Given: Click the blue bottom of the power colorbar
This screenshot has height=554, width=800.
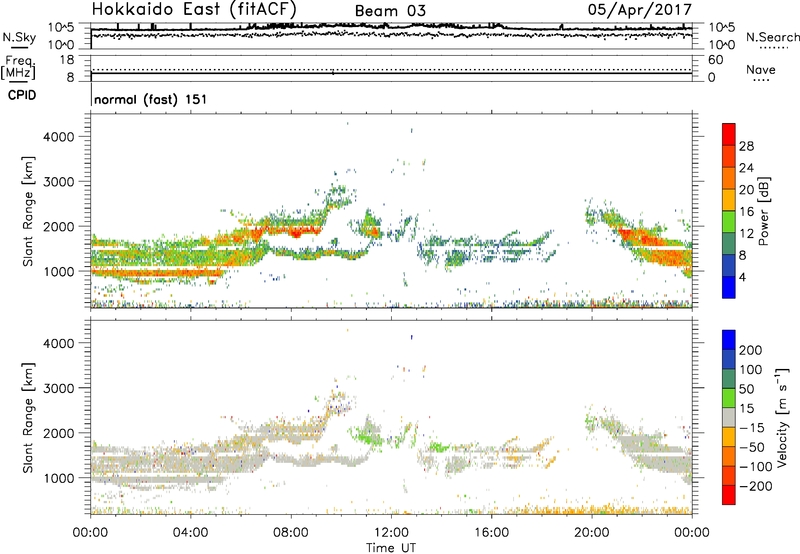Looking at the screenshot, I should (729, 287).
